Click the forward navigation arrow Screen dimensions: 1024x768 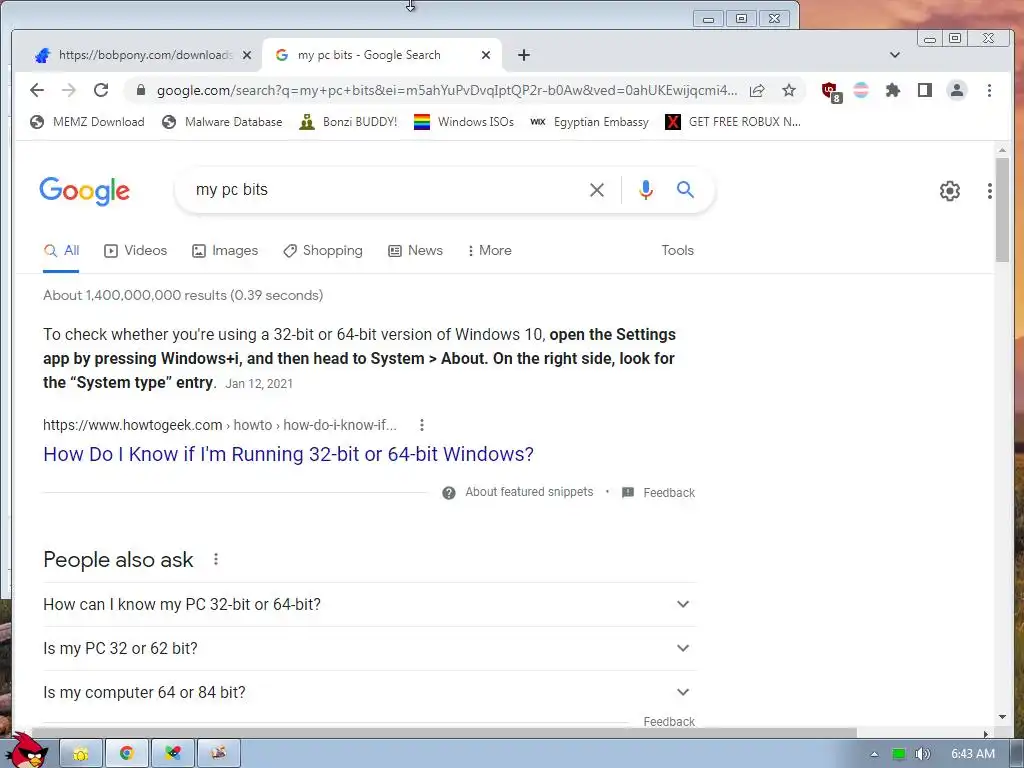pos(69,90)
